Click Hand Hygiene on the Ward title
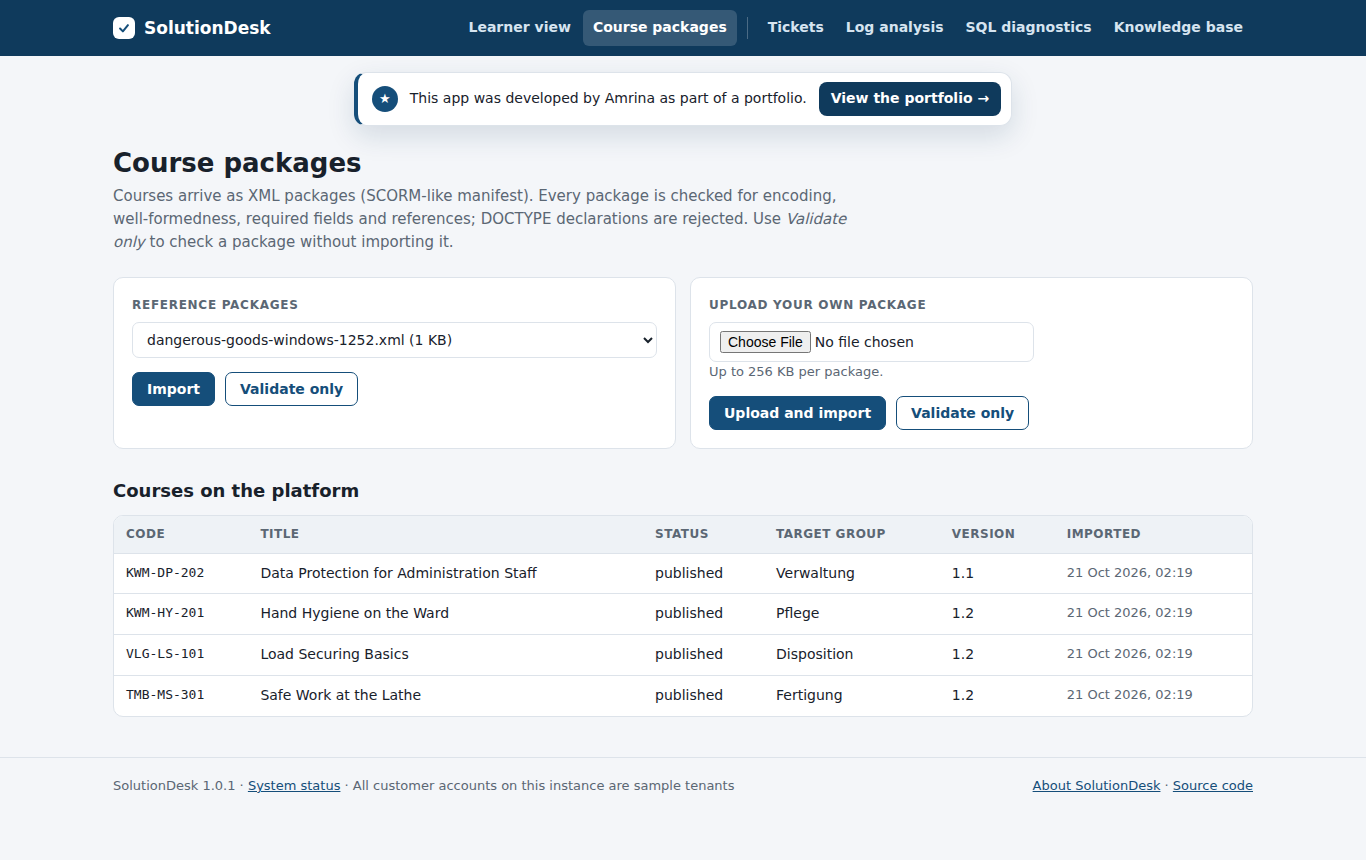This screenshot has width=1366, height=860. 355,613
